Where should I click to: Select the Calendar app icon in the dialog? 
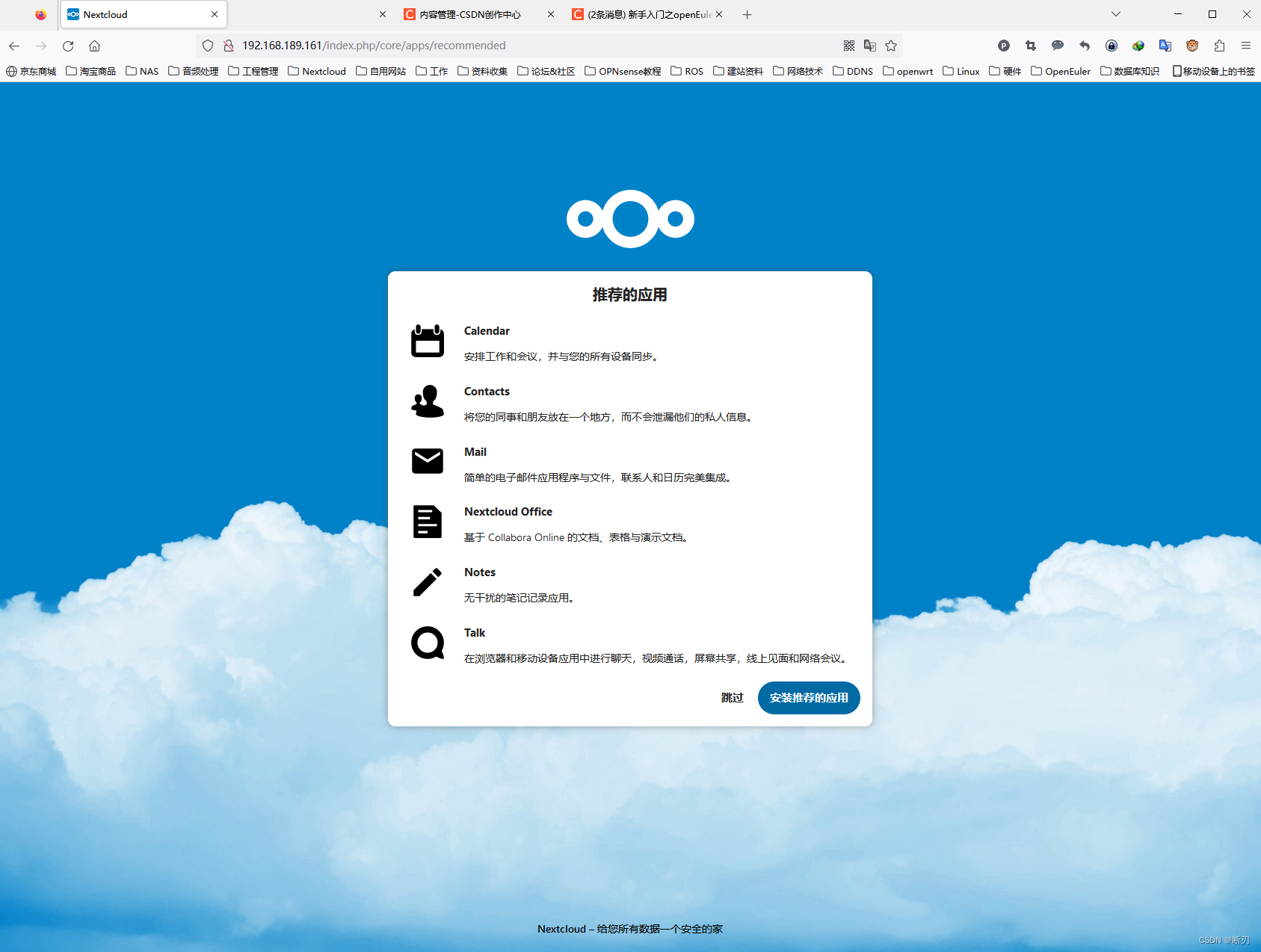[x=427, y=341]
